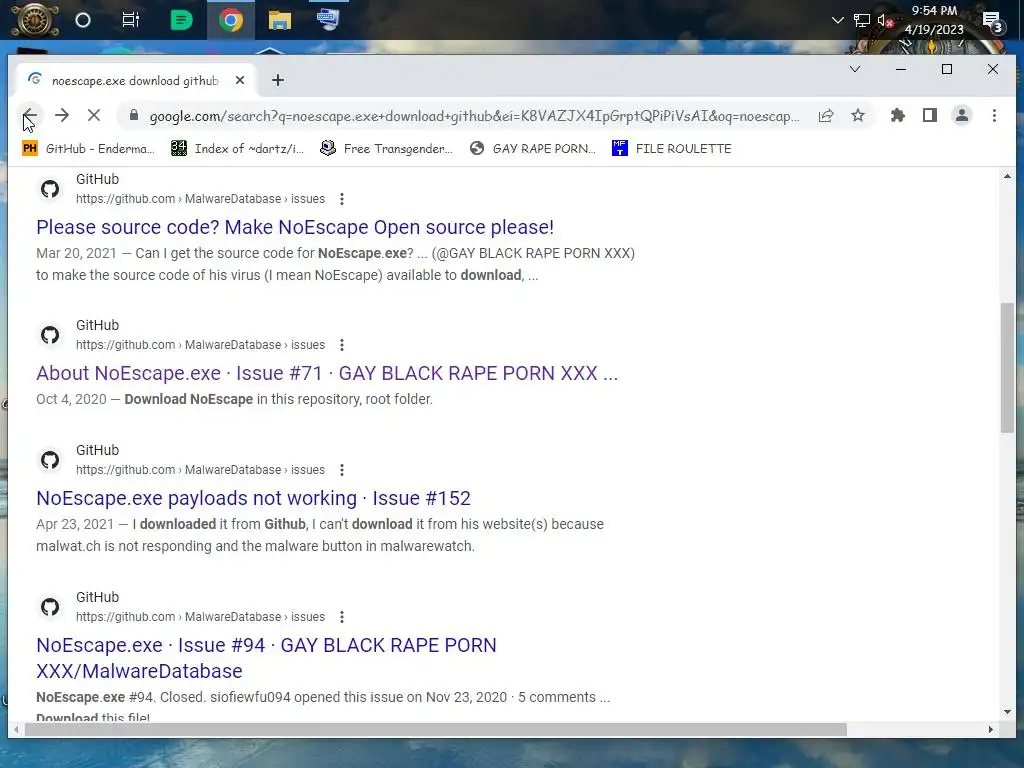Click the 'Mar 20, 2021' date text
This screenshot has width=1024, height=768.
tap(76, 253)
